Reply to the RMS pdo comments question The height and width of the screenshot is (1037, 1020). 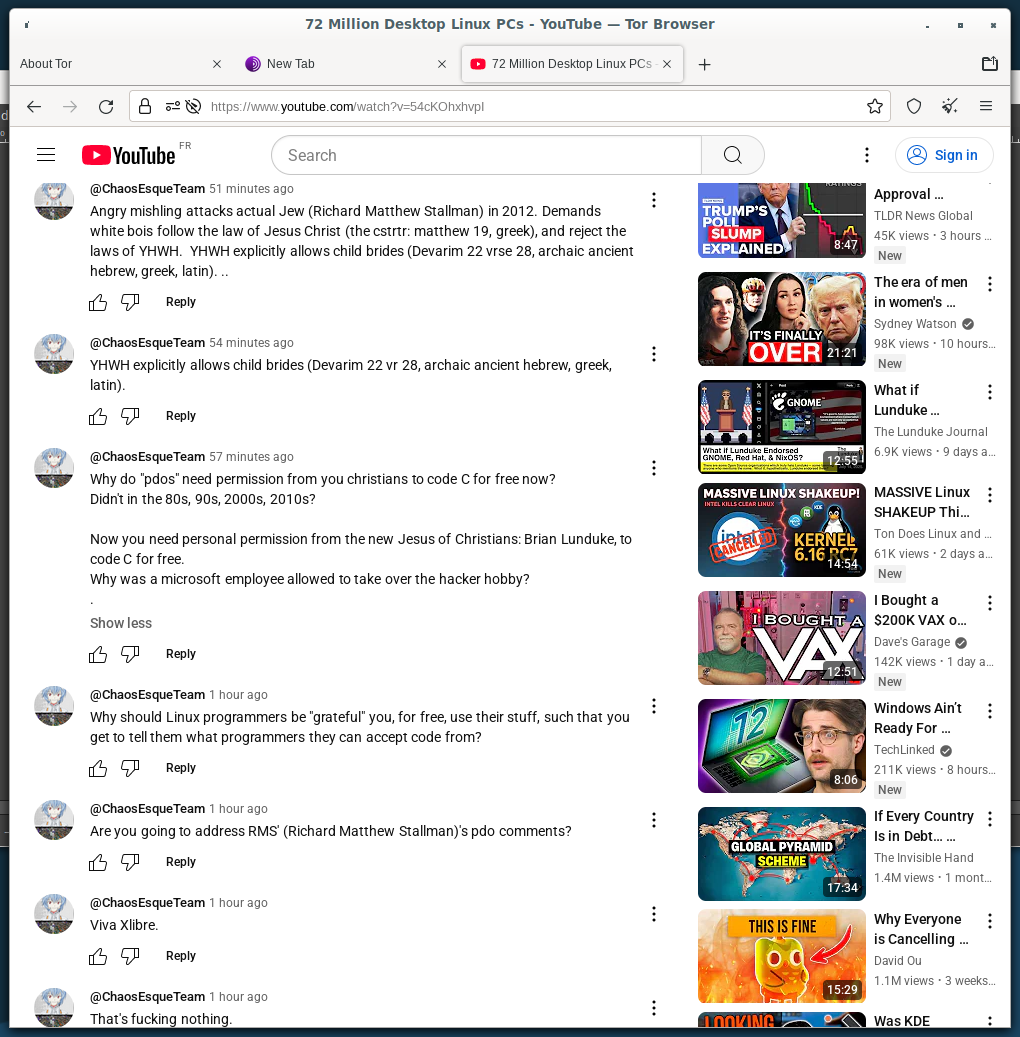(x=181, y=862)
